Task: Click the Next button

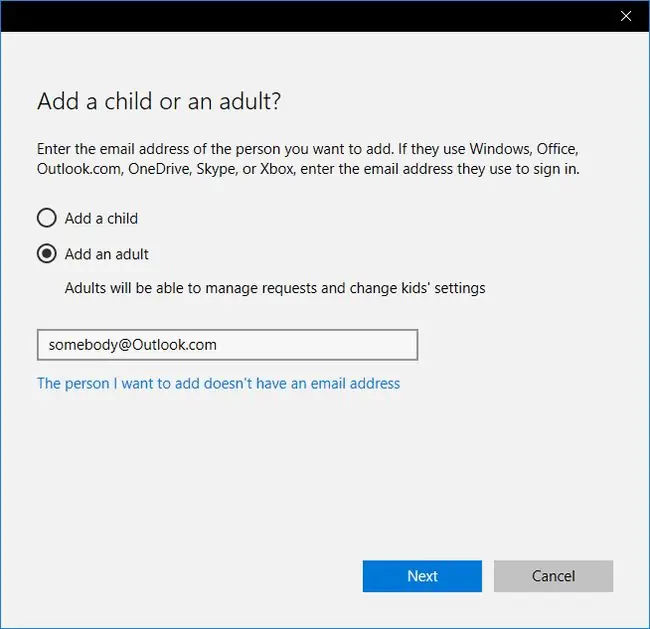Action: point(422,576)
